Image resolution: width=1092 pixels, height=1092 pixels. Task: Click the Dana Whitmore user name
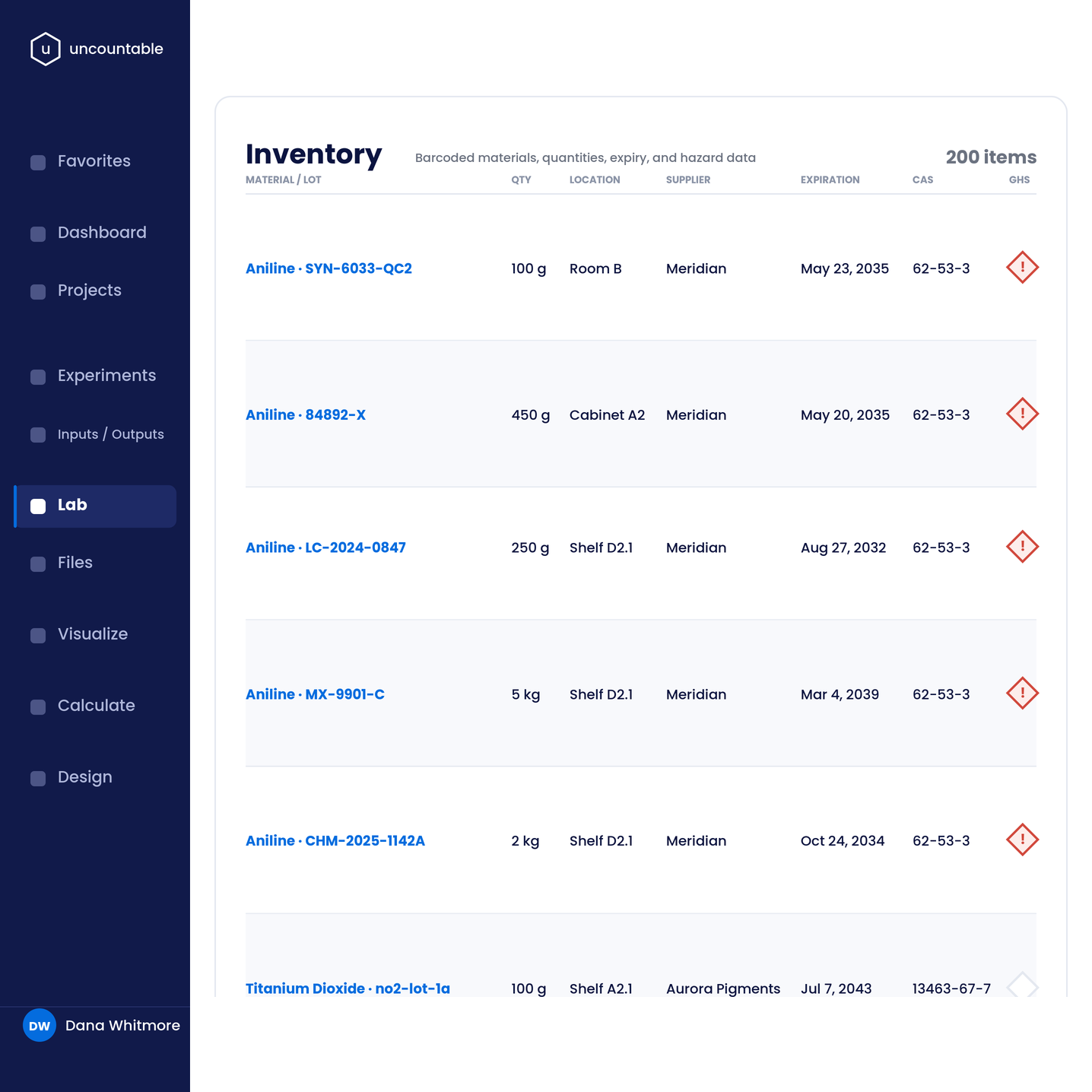[x=122, y=1025]
